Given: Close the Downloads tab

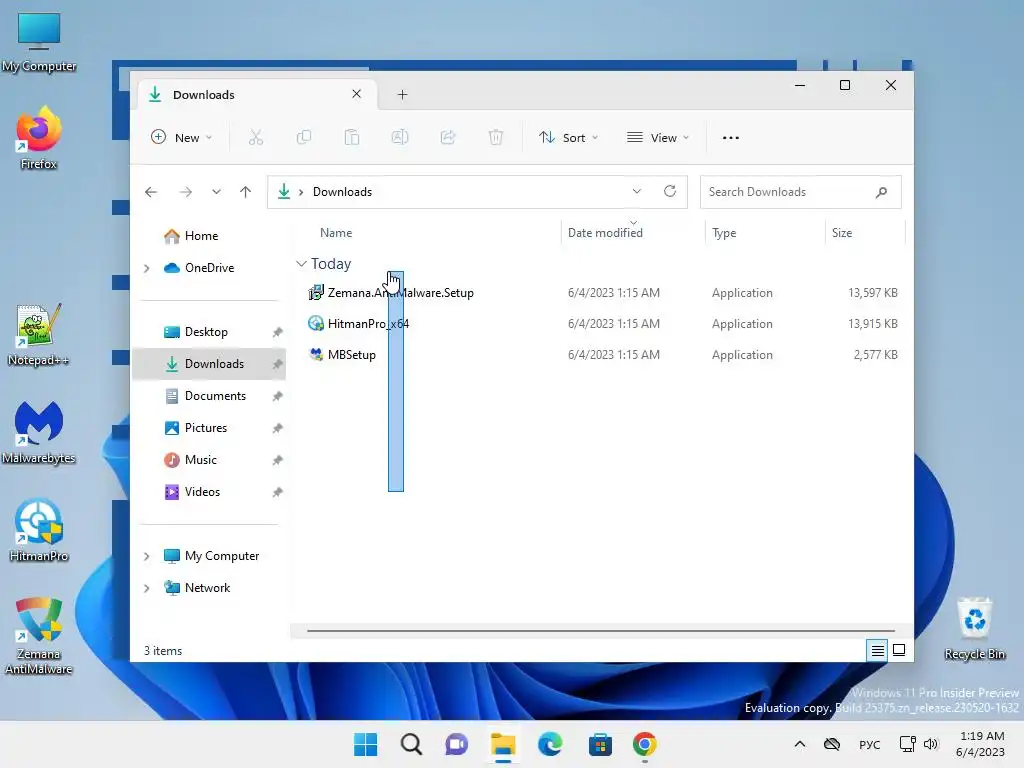Looking at the screenshot, I should coord(357,94).
